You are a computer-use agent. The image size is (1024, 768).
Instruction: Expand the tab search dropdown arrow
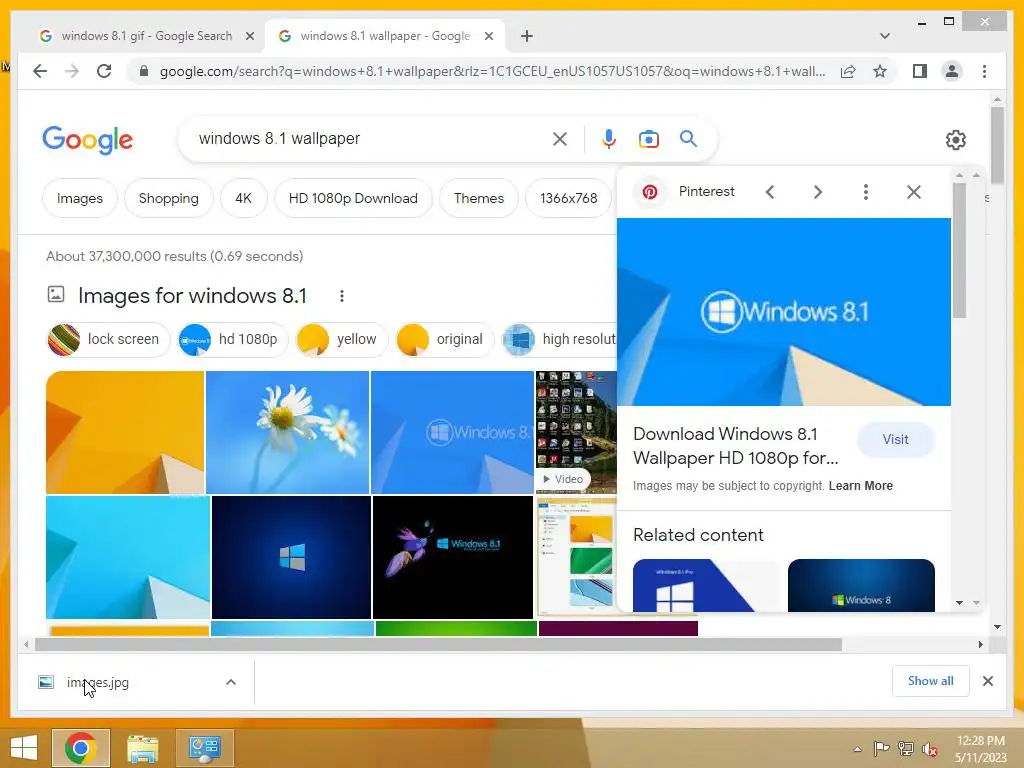coord(884,36)
